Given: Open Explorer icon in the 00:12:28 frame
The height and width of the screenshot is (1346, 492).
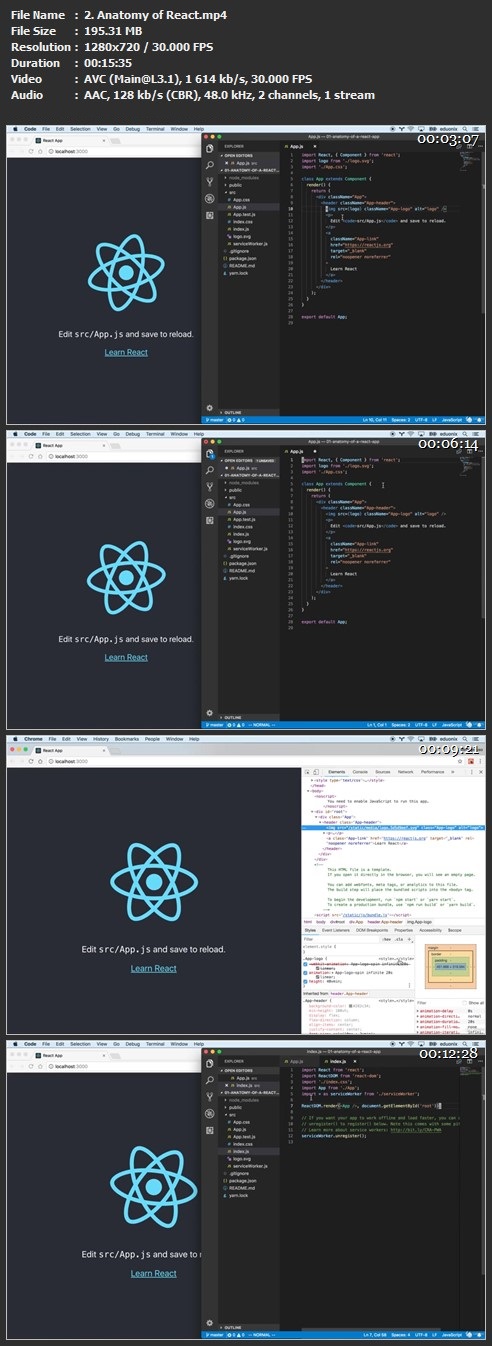Looking at the screenshot, I should pyautogui.click(x=210, y=1065).
